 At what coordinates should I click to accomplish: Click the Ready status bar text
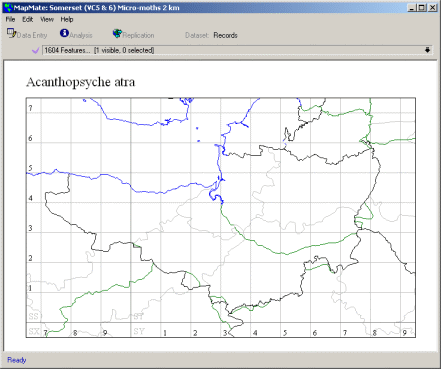[x=17, y=360]
